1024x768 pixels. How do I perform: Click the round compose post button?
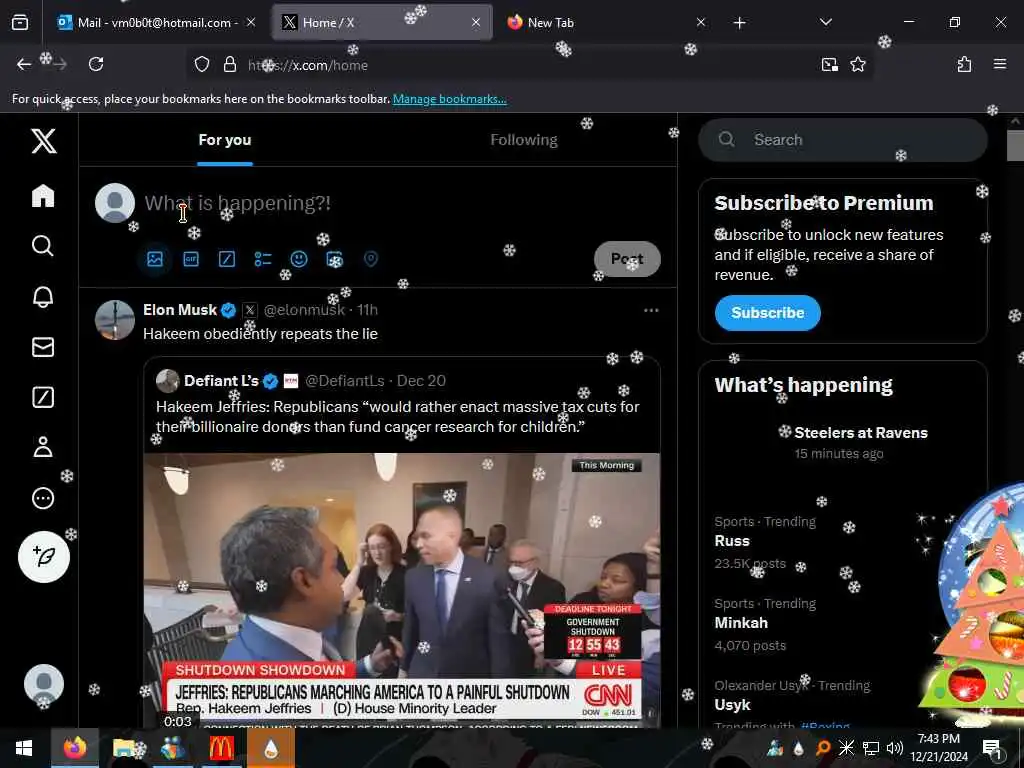pos(44,556)
